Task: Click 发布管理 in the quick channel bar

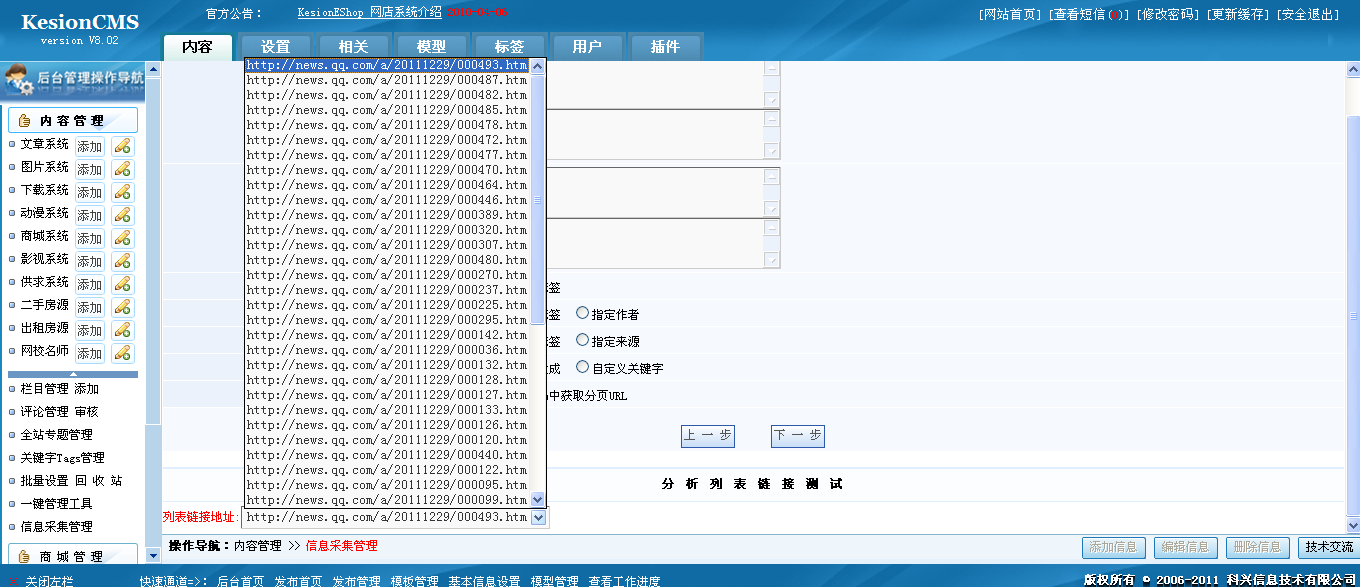Action: click(356, 581)
